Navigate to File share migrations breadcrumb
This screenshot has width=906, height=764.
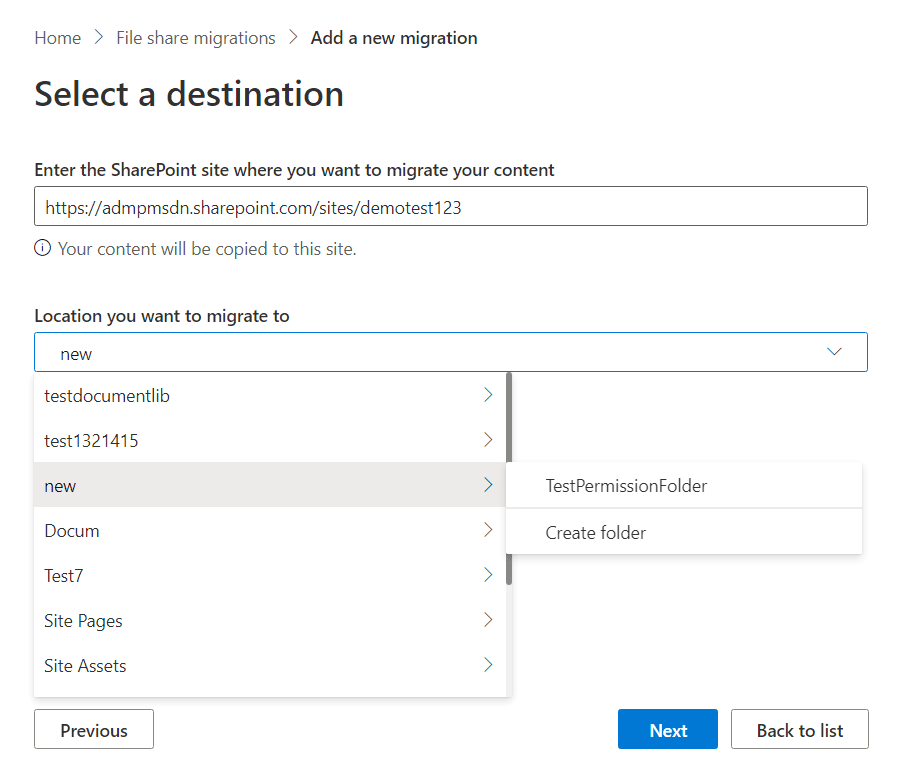point(196,38)
